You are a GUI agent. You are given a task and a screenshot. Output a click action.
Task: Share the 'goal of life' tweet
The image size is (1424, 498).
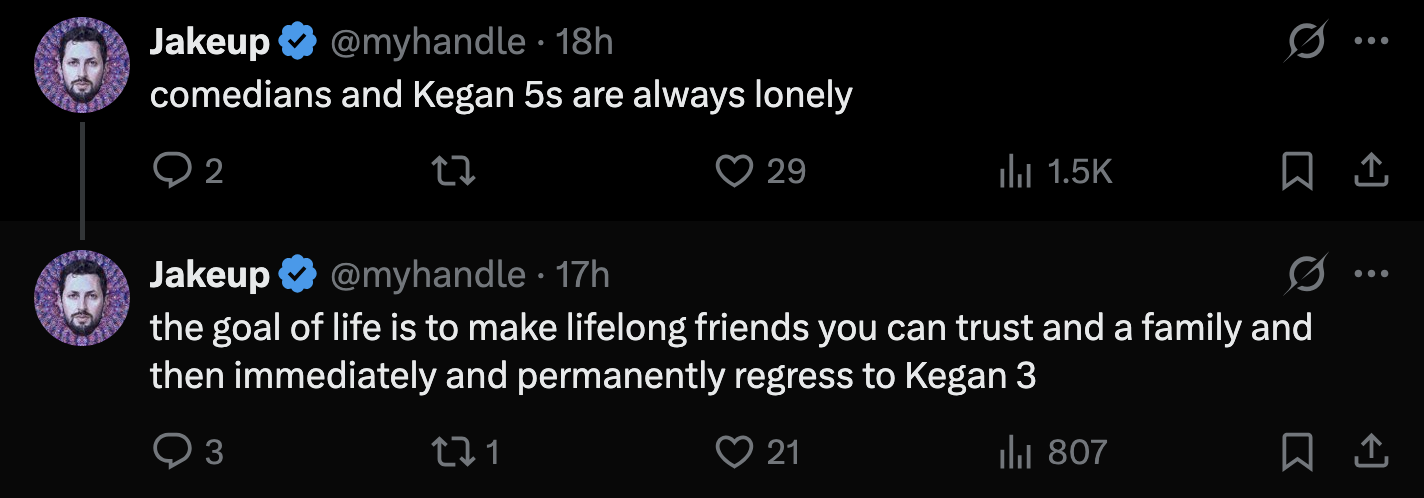coord(1371,452)
